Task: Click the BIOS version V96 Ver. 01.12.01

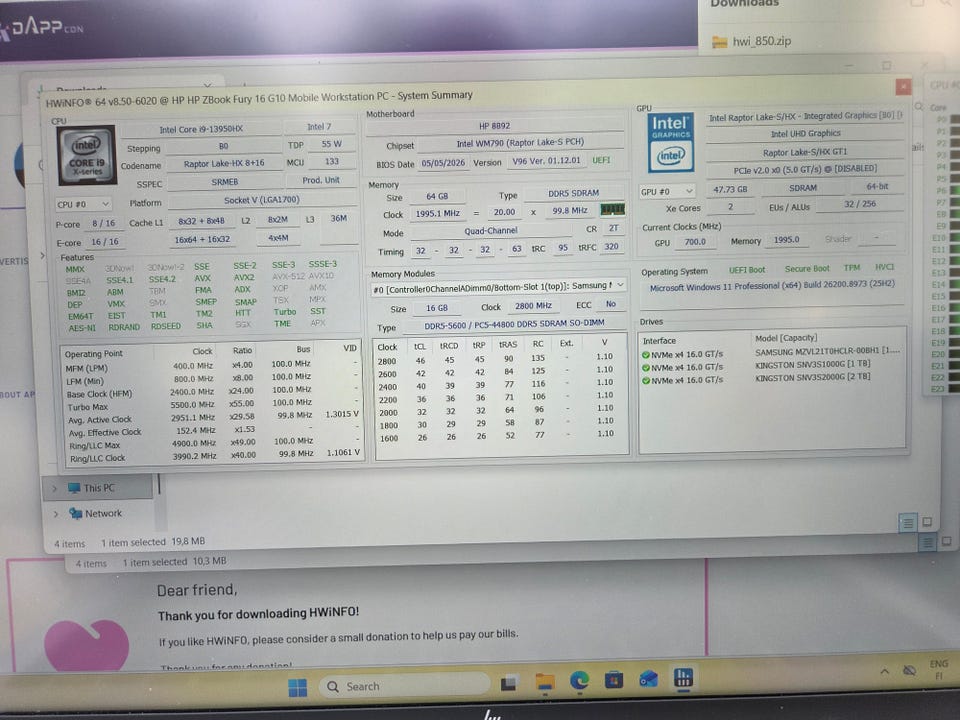Action: click(x=546, y=160)
